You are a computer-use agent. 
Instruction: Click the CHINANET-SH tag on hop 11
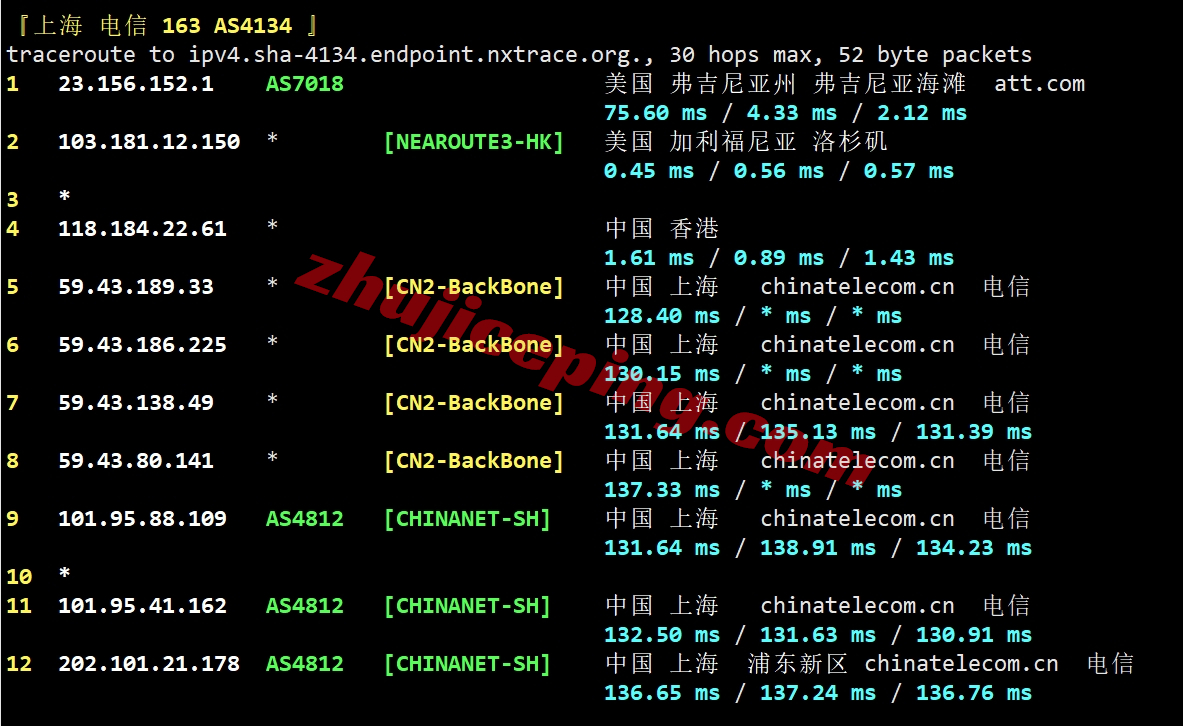point(467,606)
